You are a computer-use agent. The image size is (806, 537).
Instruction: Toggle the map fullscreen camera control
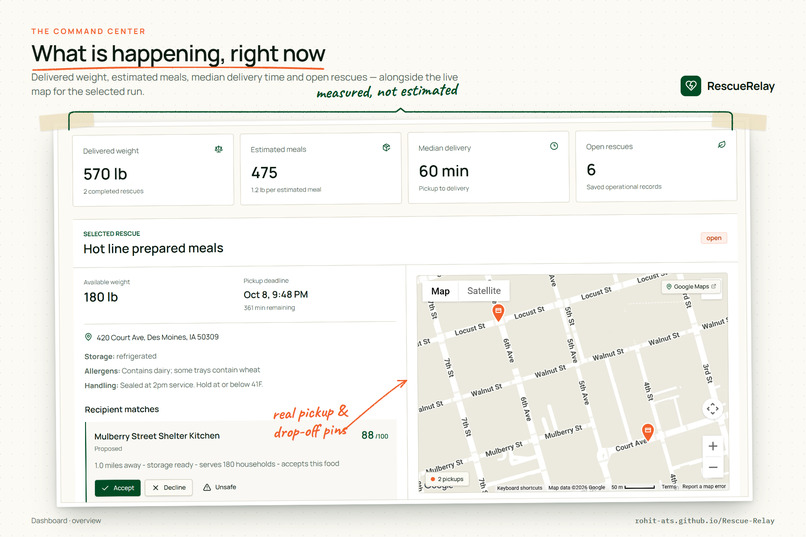(x=712, y=409)
